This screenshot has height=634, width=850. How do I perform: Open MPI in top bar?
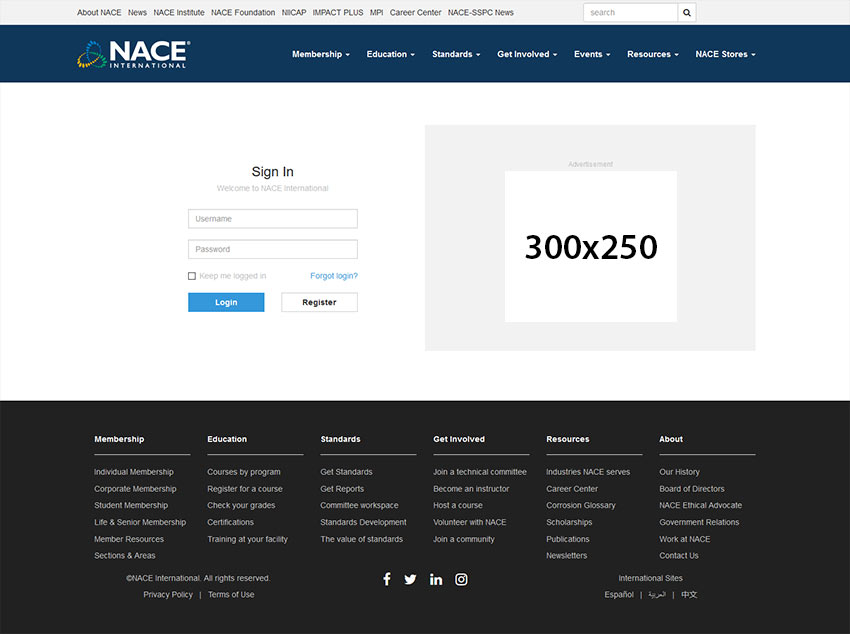coord(376,12)
